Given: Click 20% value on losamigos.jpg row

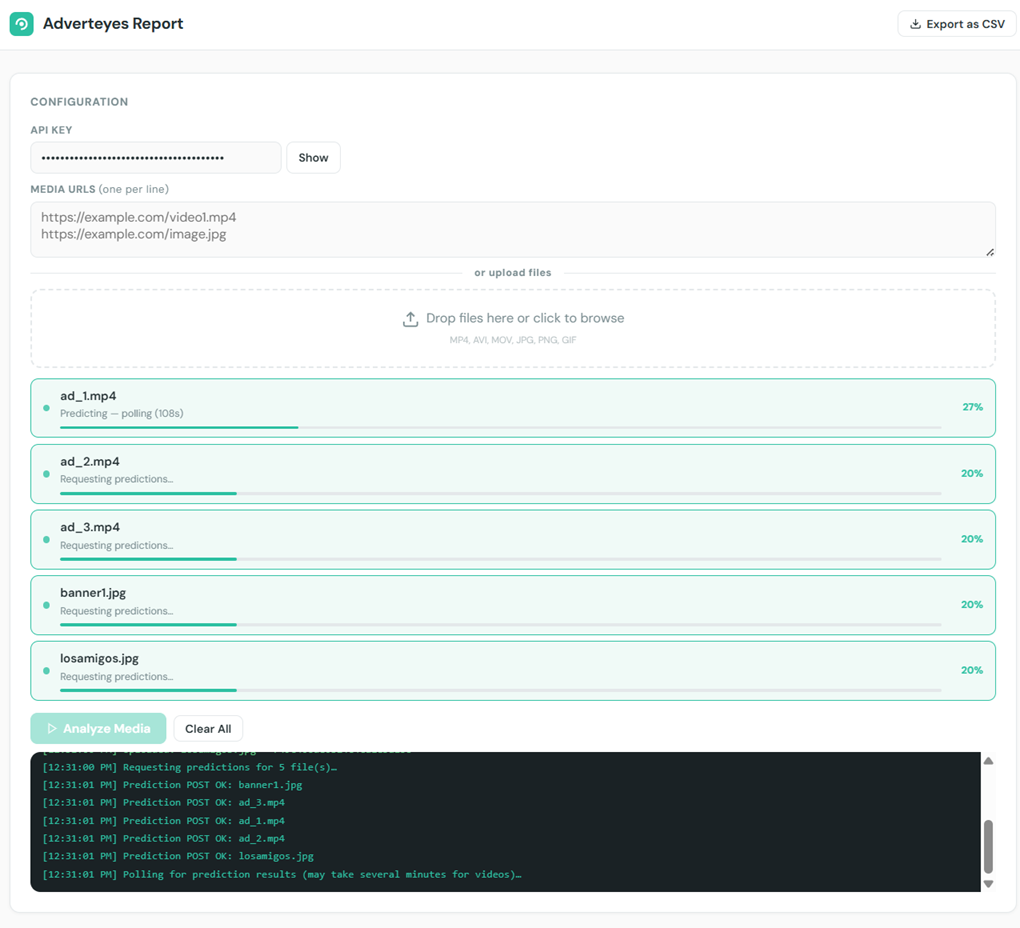Looking at the screenshot, I should pyautogui.click(x=972, y=670).
